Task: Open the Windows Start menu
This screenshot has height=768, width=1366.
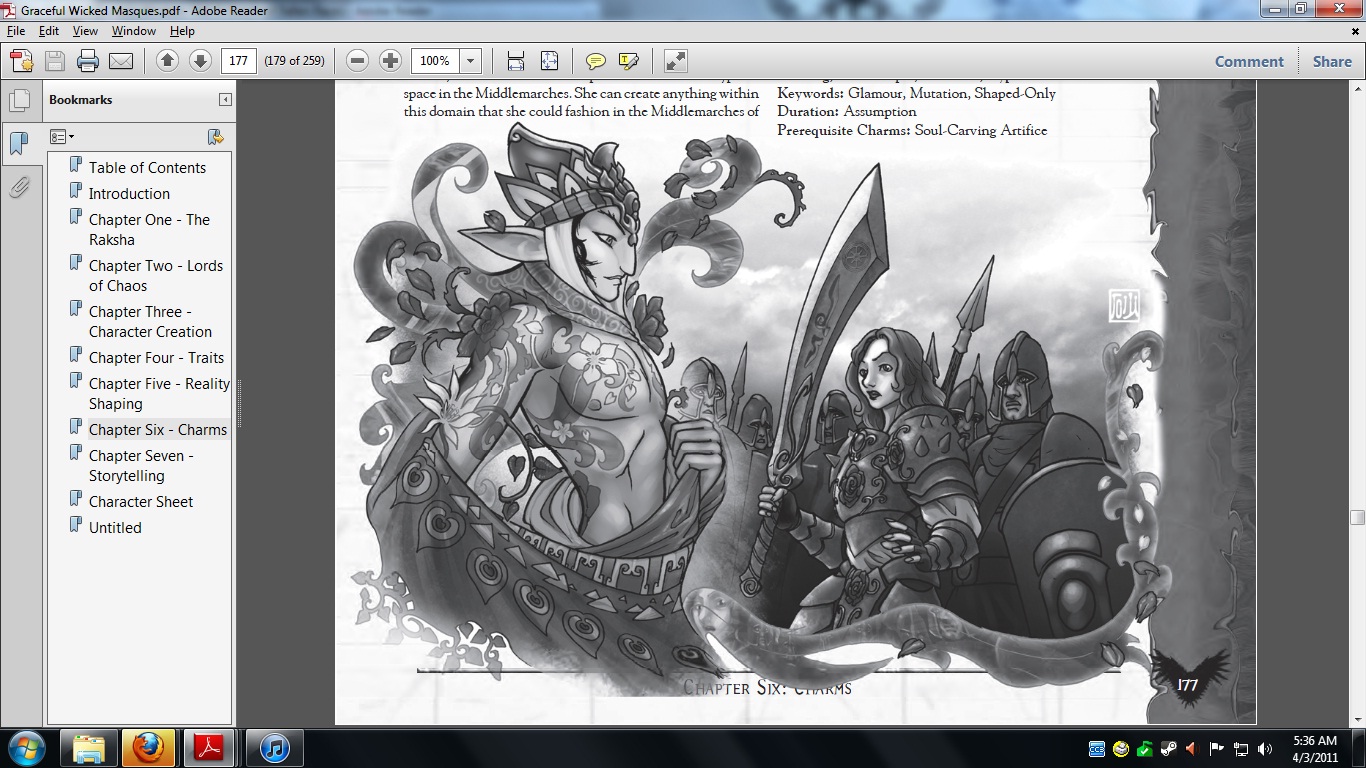Action: 26,748
